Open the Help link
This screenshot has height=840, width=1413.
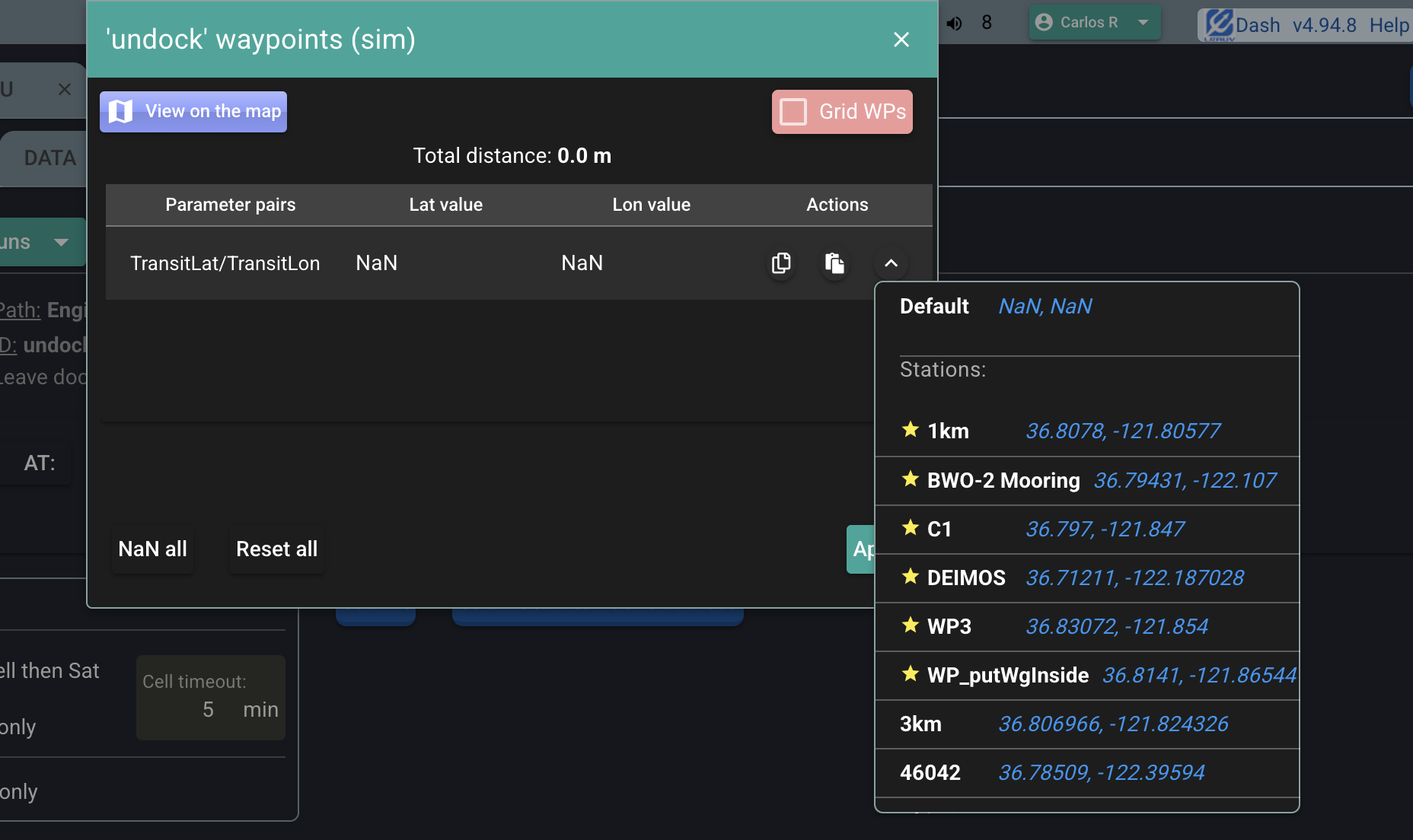[x=1389, y=25]
